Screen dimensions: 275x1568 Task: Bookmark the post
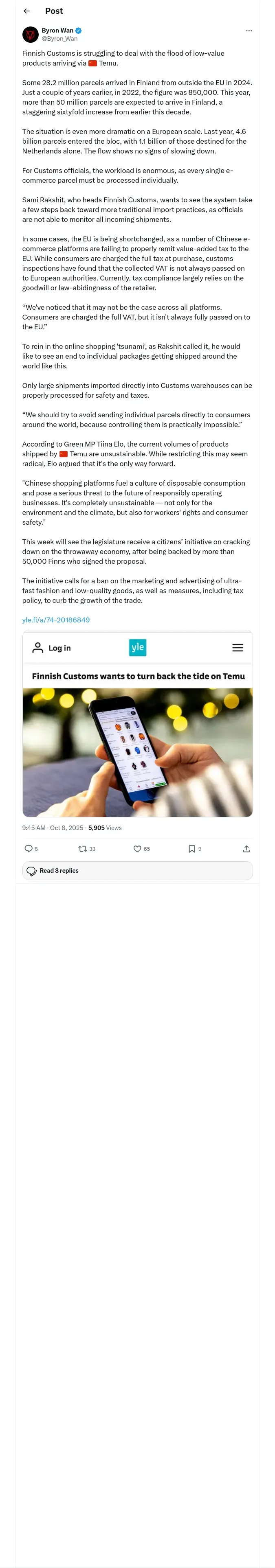coord(191,849)
